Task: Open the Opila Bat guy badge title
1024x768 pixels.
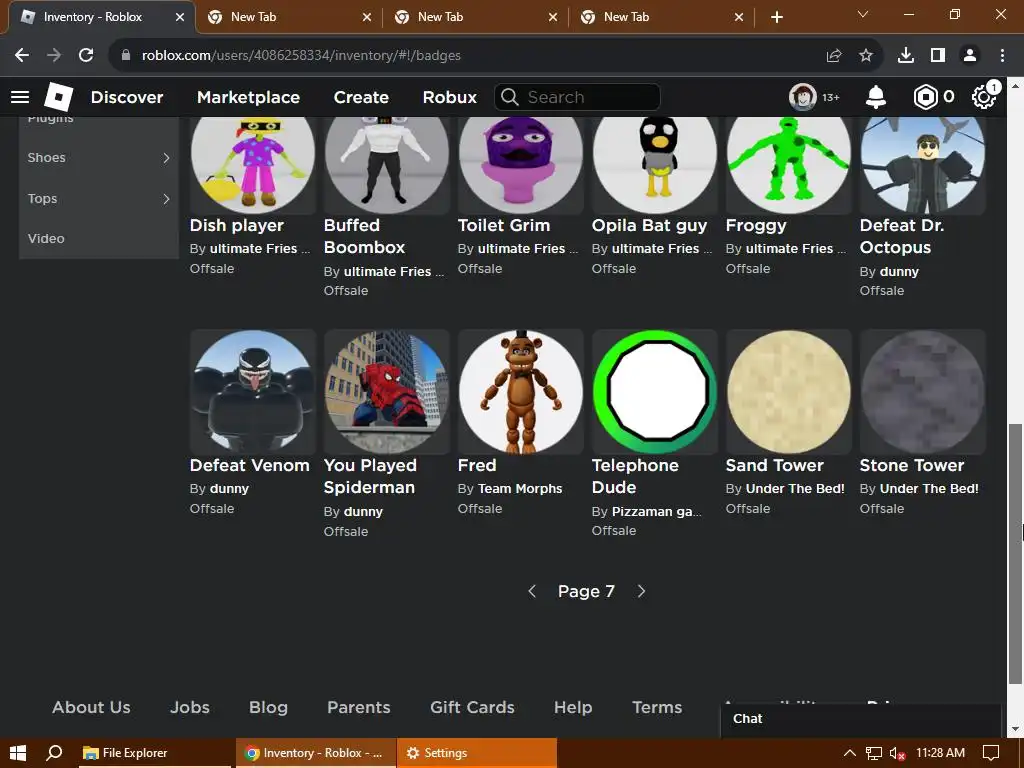Action: [x=649, y=225]
